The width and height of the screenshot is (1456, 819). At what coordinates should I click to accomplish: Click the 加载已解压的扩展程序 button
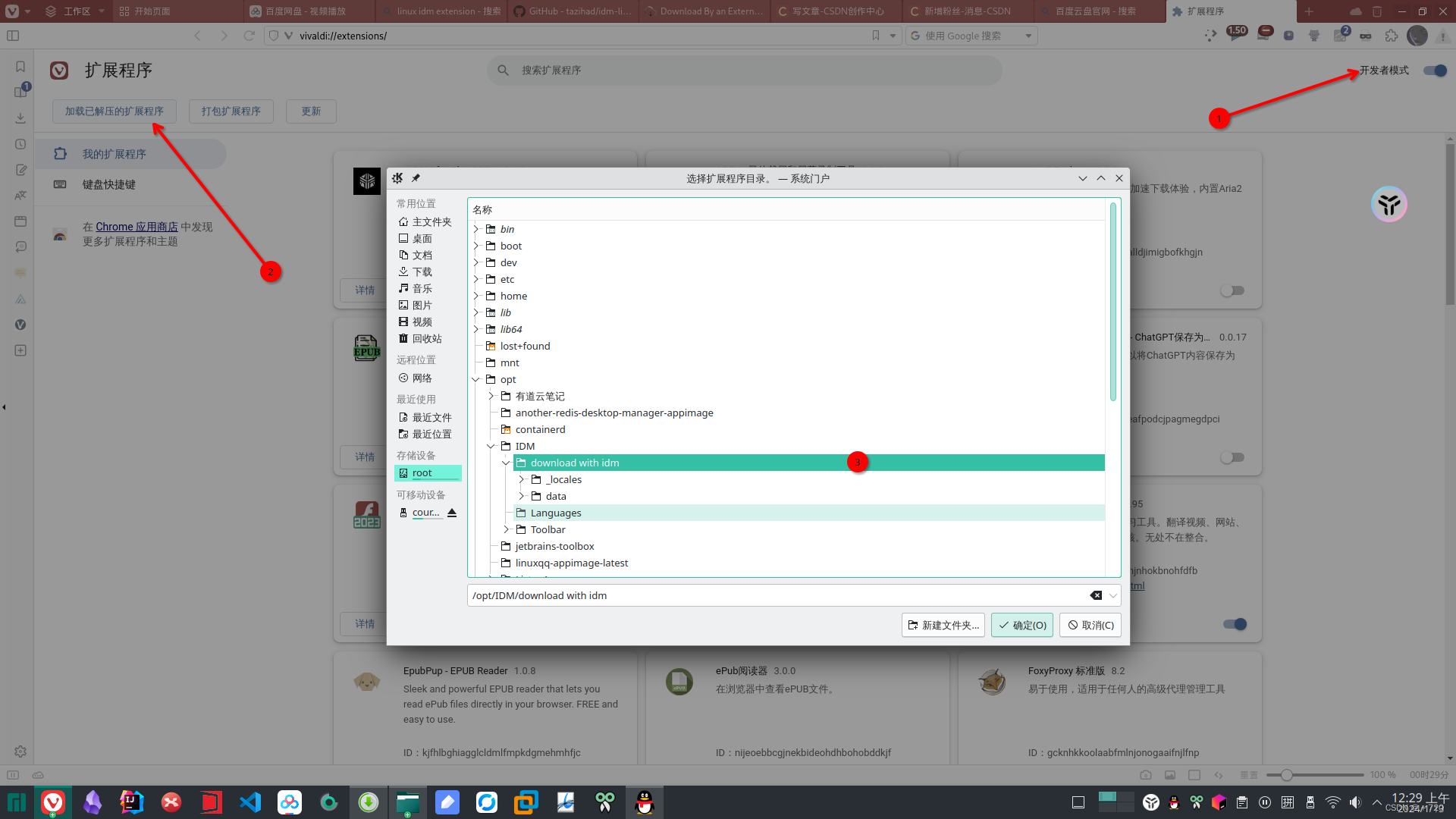click(114, 111)
